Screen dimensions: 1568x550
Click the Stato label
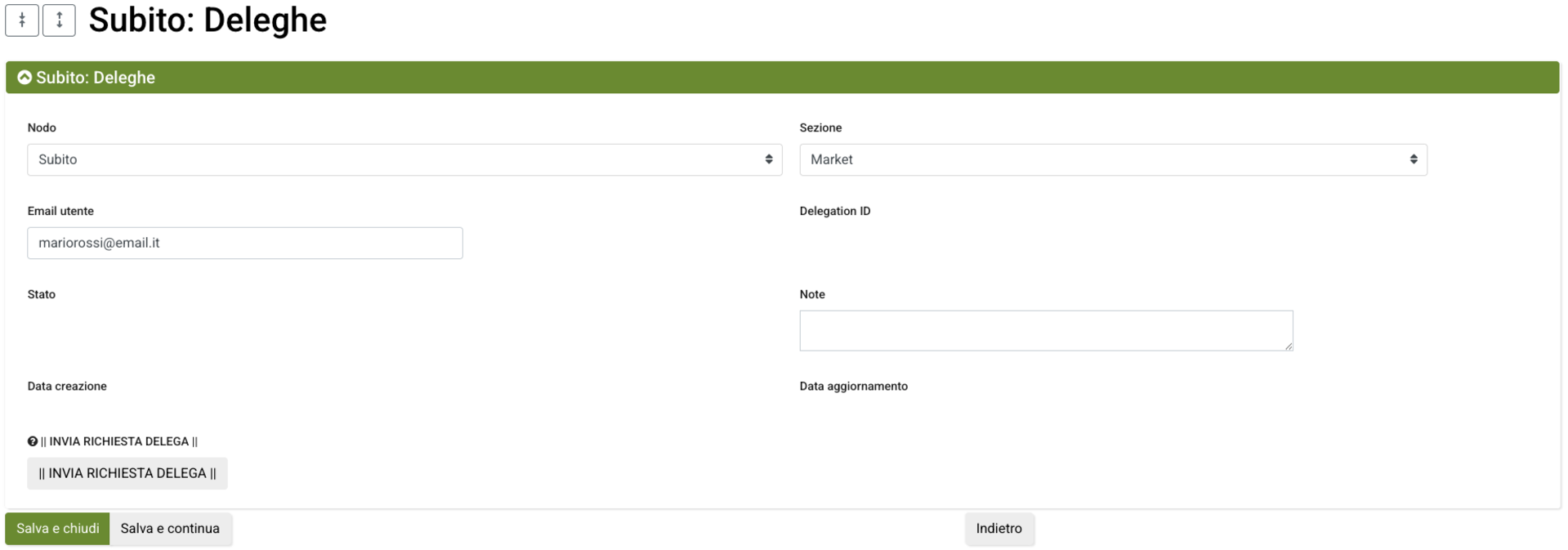coord(42,295)
